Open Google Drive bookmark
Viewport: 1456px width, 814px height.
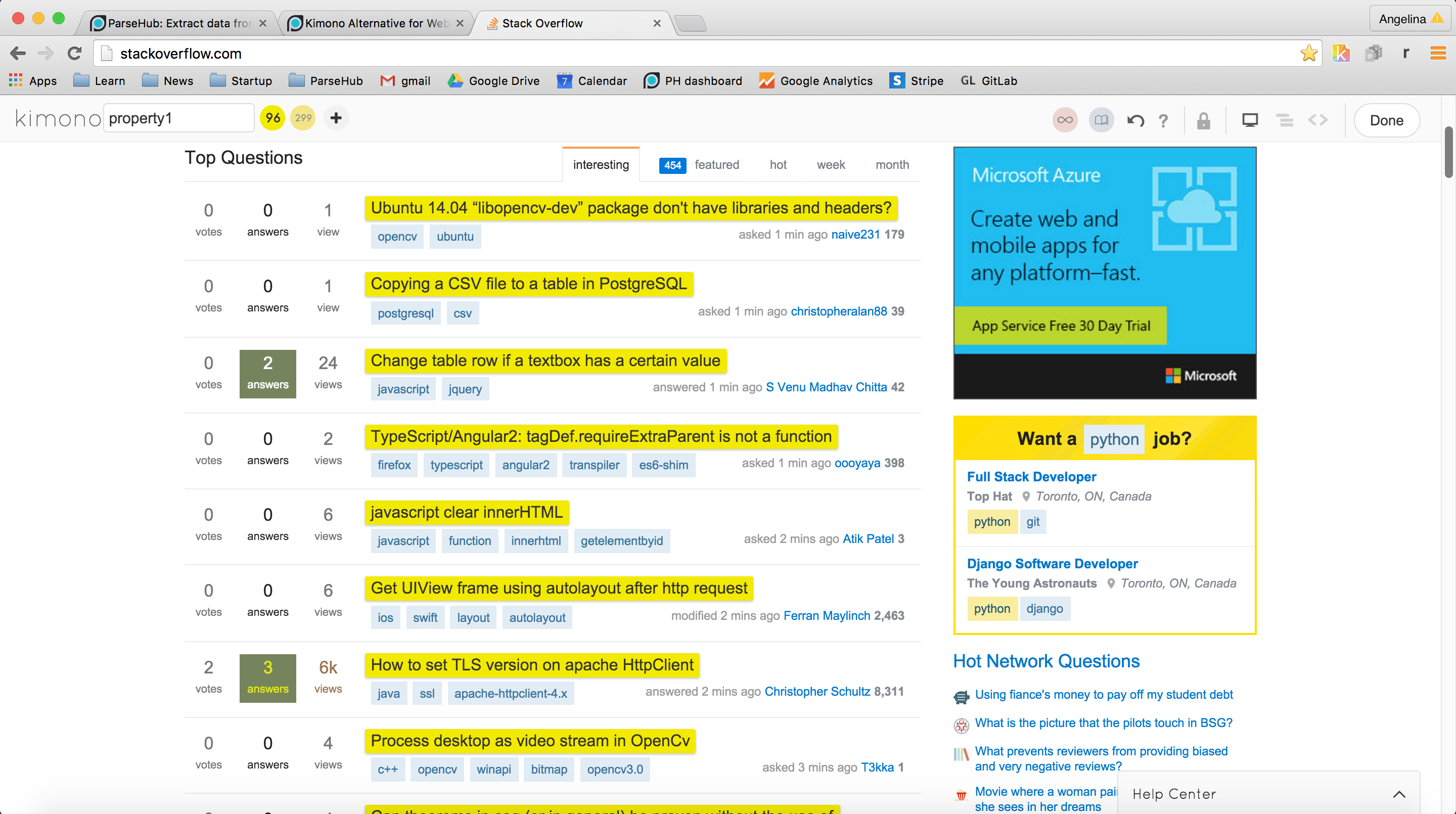(493, 81)
